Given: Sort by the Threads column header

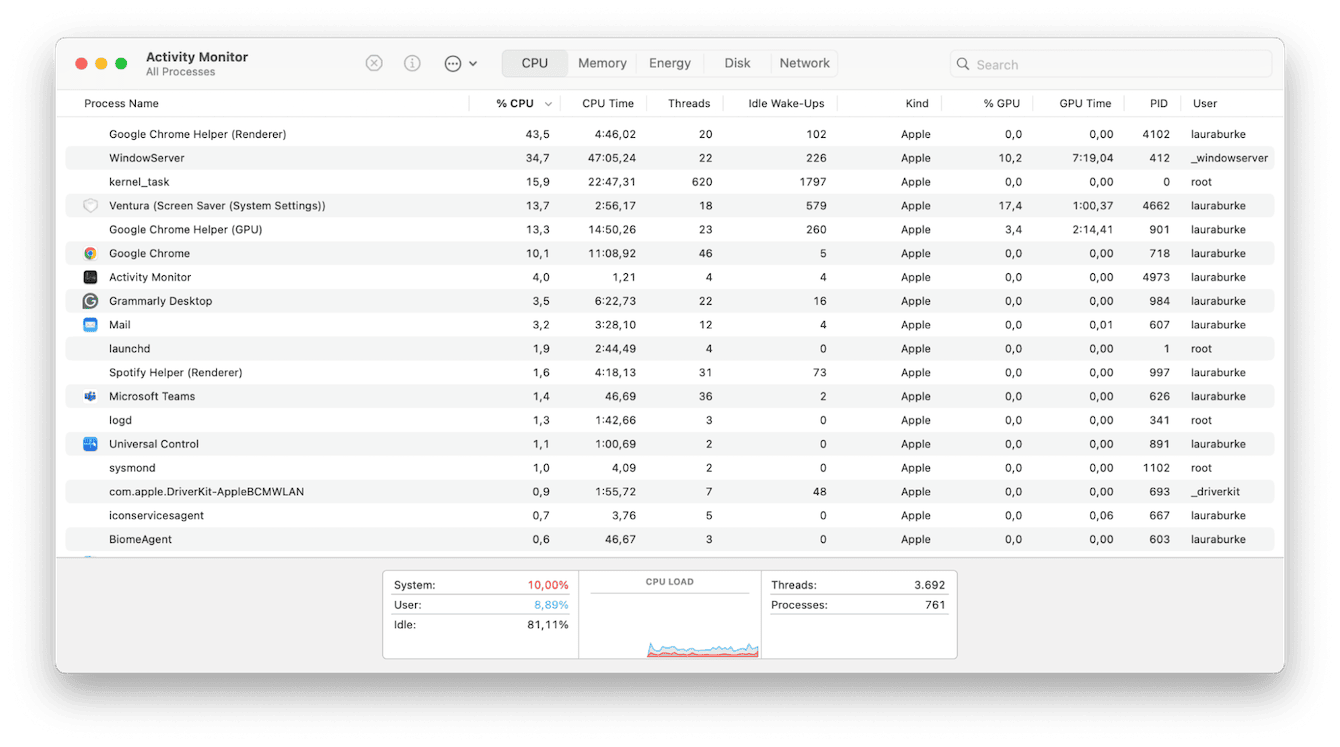Looking at the screenshot, I should (x=689, y=103).
